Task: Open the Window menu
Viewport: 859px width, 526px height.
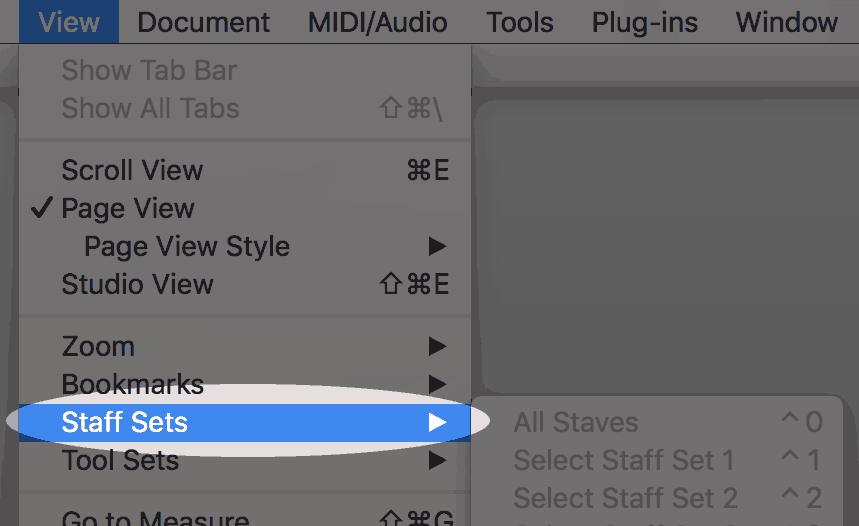Action: (x=787, y=22)
